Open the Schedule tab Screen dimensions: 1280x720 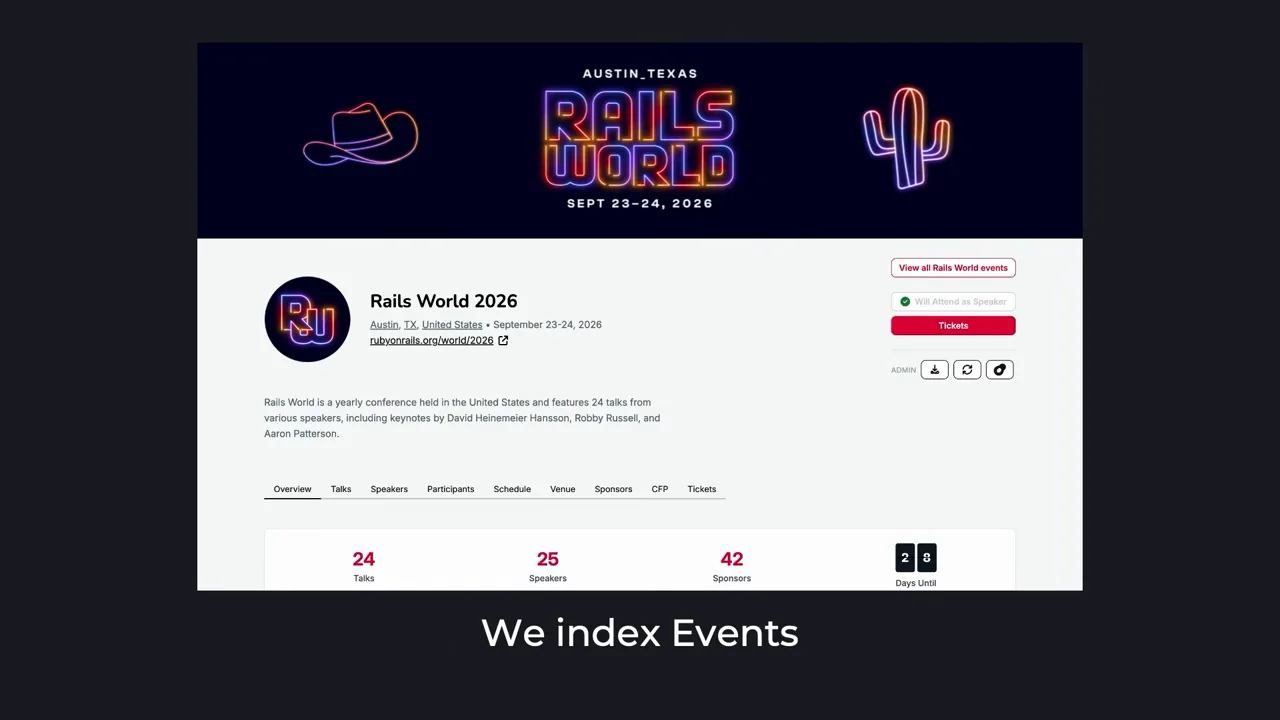click(512, 489)
